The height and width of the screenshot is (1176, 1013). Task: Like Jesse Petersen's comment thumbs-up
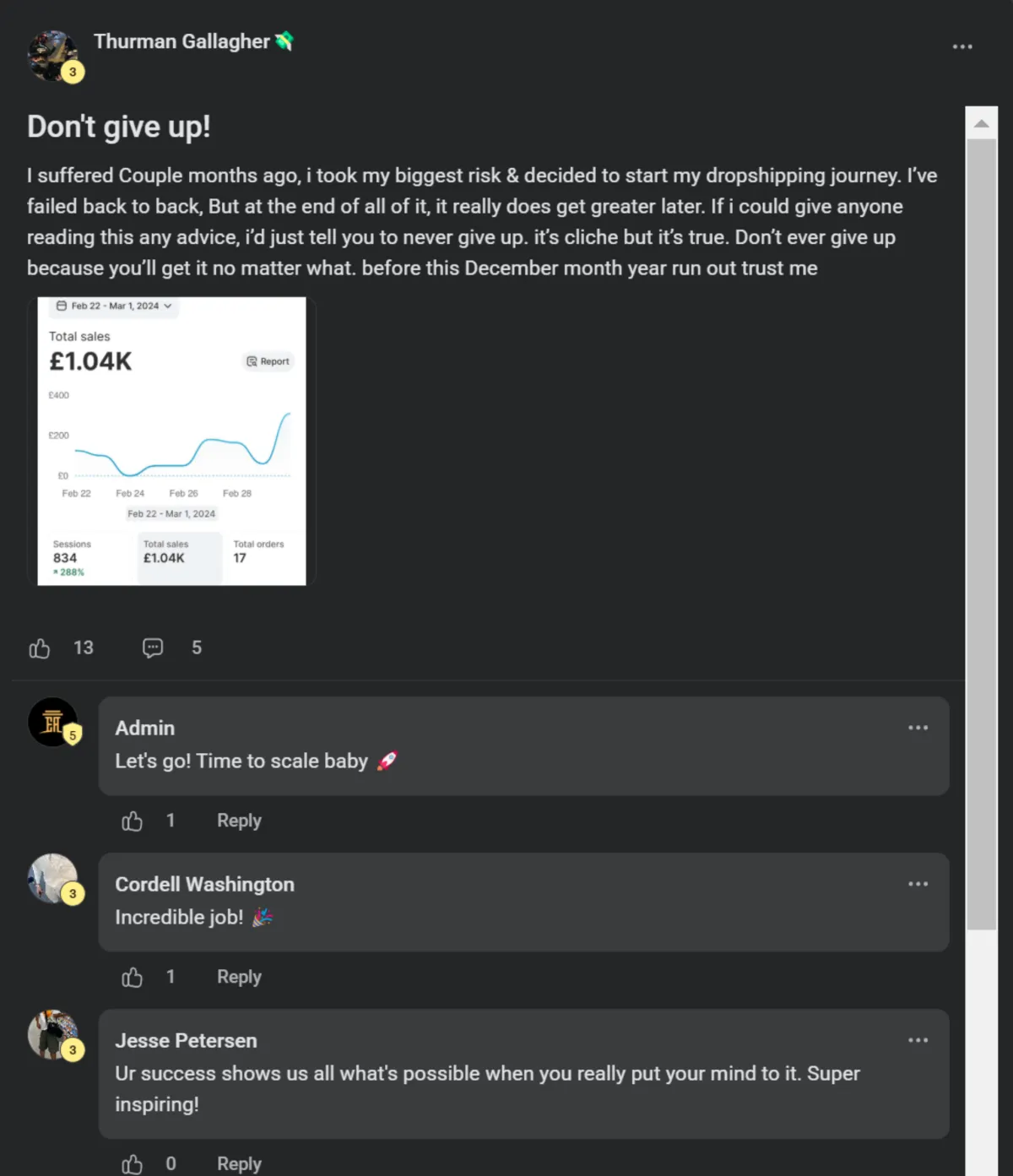click(133, 1164)
